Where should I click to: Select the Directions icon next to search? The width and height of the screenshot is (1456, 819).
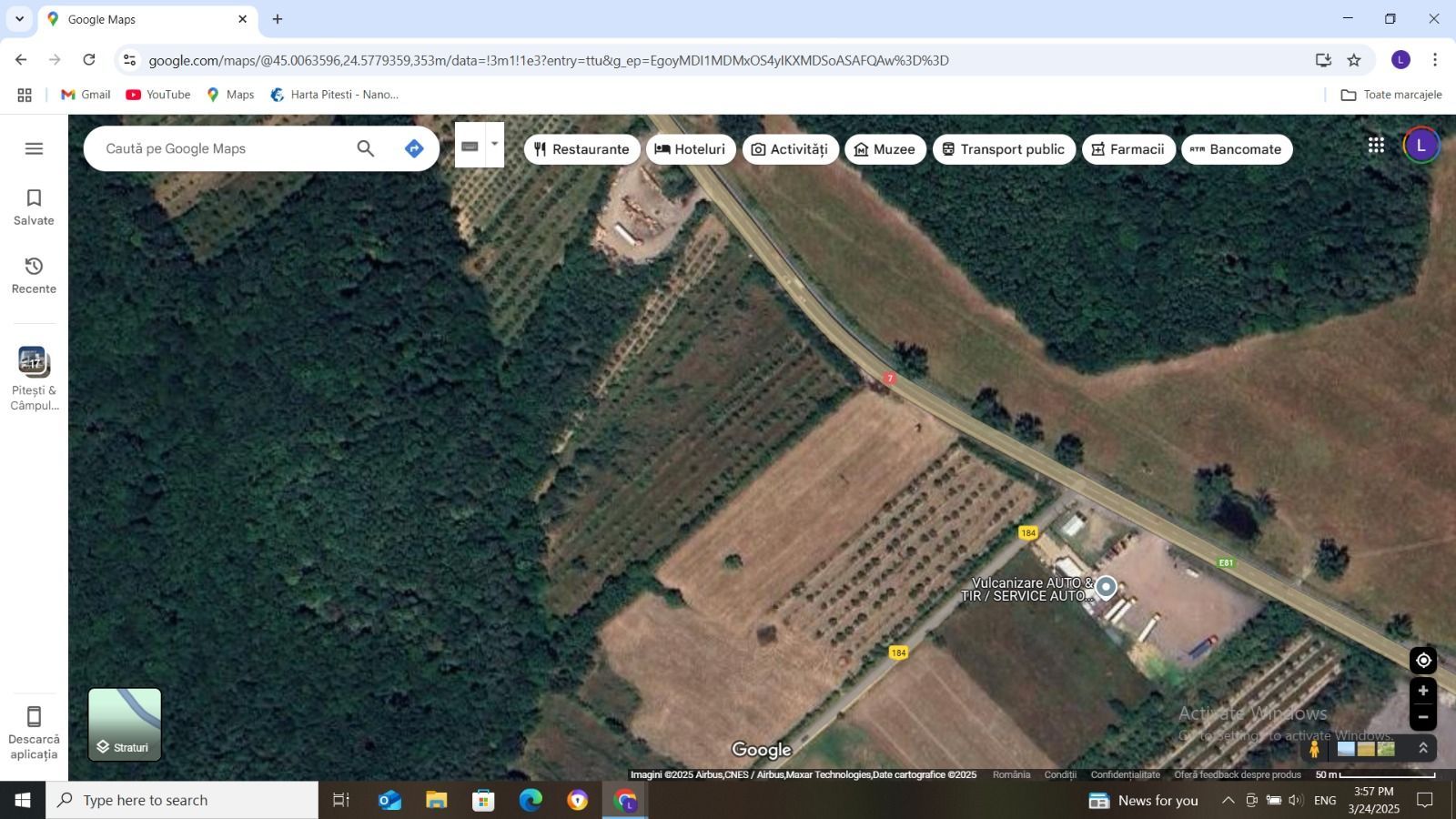(413, 147)
